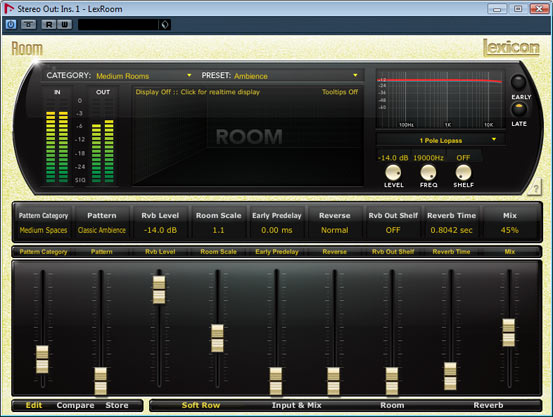Enable Read automation (R) button
The image size is (553, 417).
point(49,25)
